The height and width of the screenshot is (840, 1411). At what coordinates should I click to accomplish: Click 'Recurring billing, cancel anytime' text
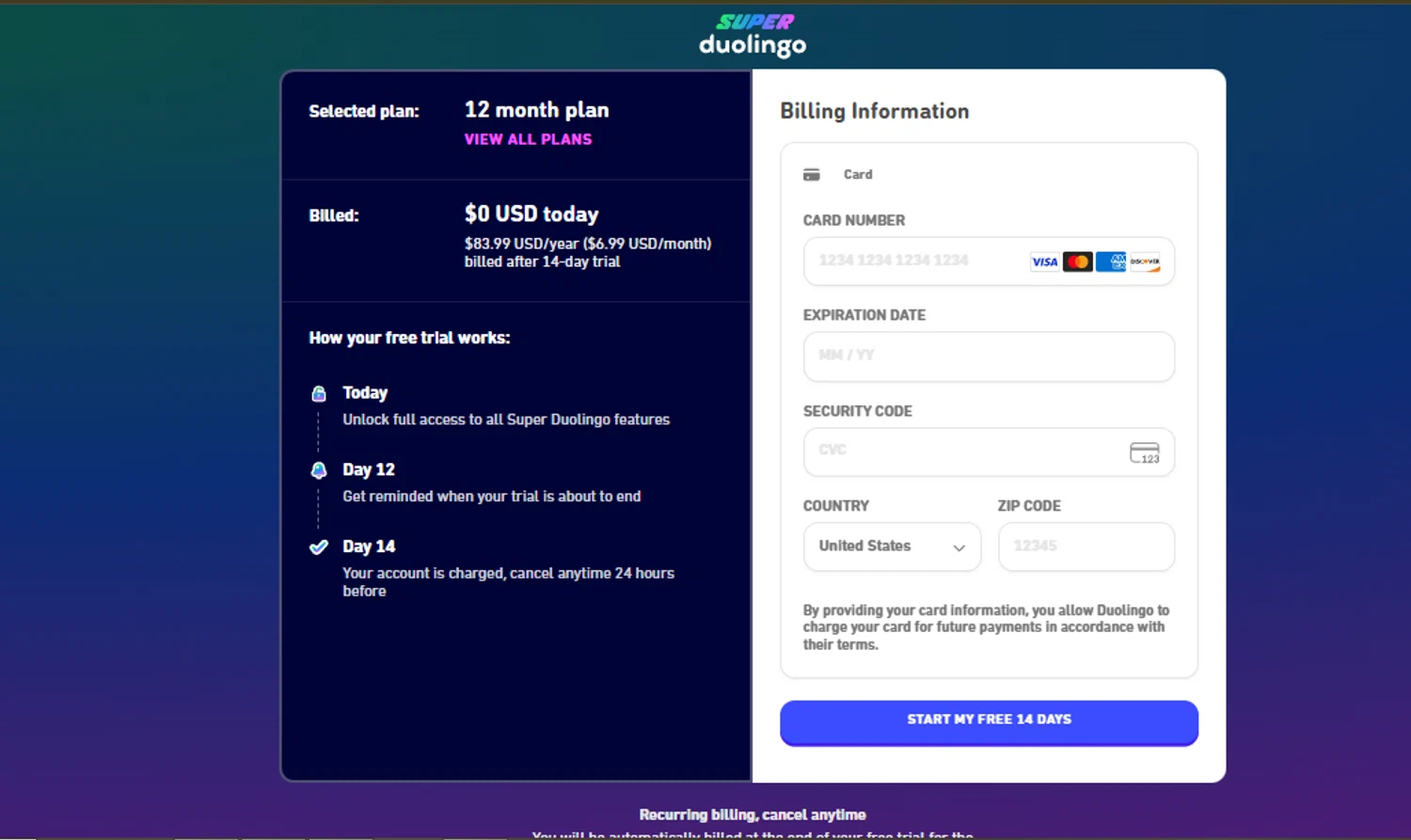point(753,815)
